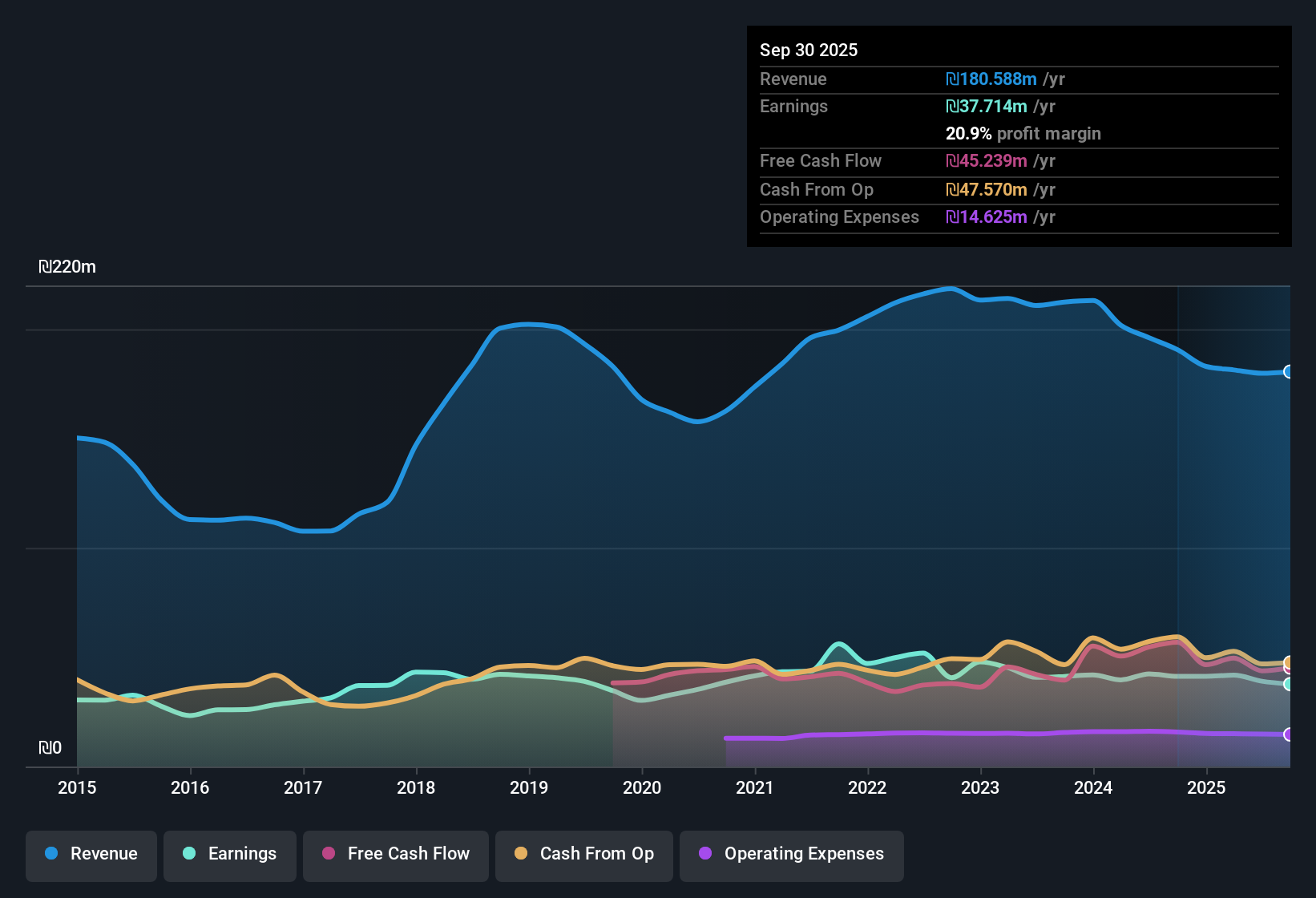Toggle the Free Cash Flow series visibility
The image size is (1316, 898).
[x=395, y=854]
